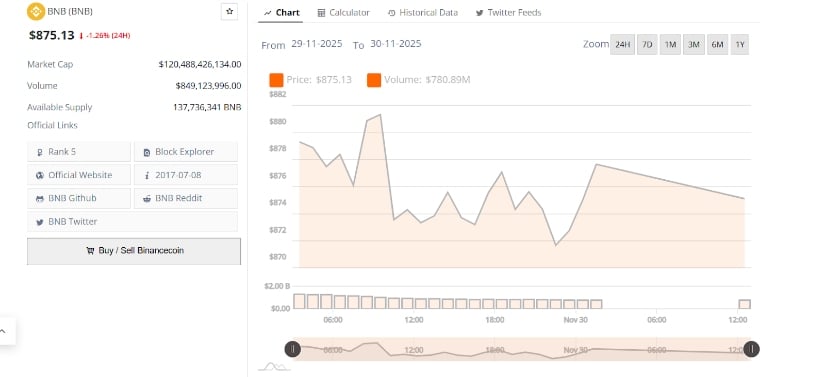825x377 pixels.
Task: Zoom chart to 1Y
Action: click(740, 45)
